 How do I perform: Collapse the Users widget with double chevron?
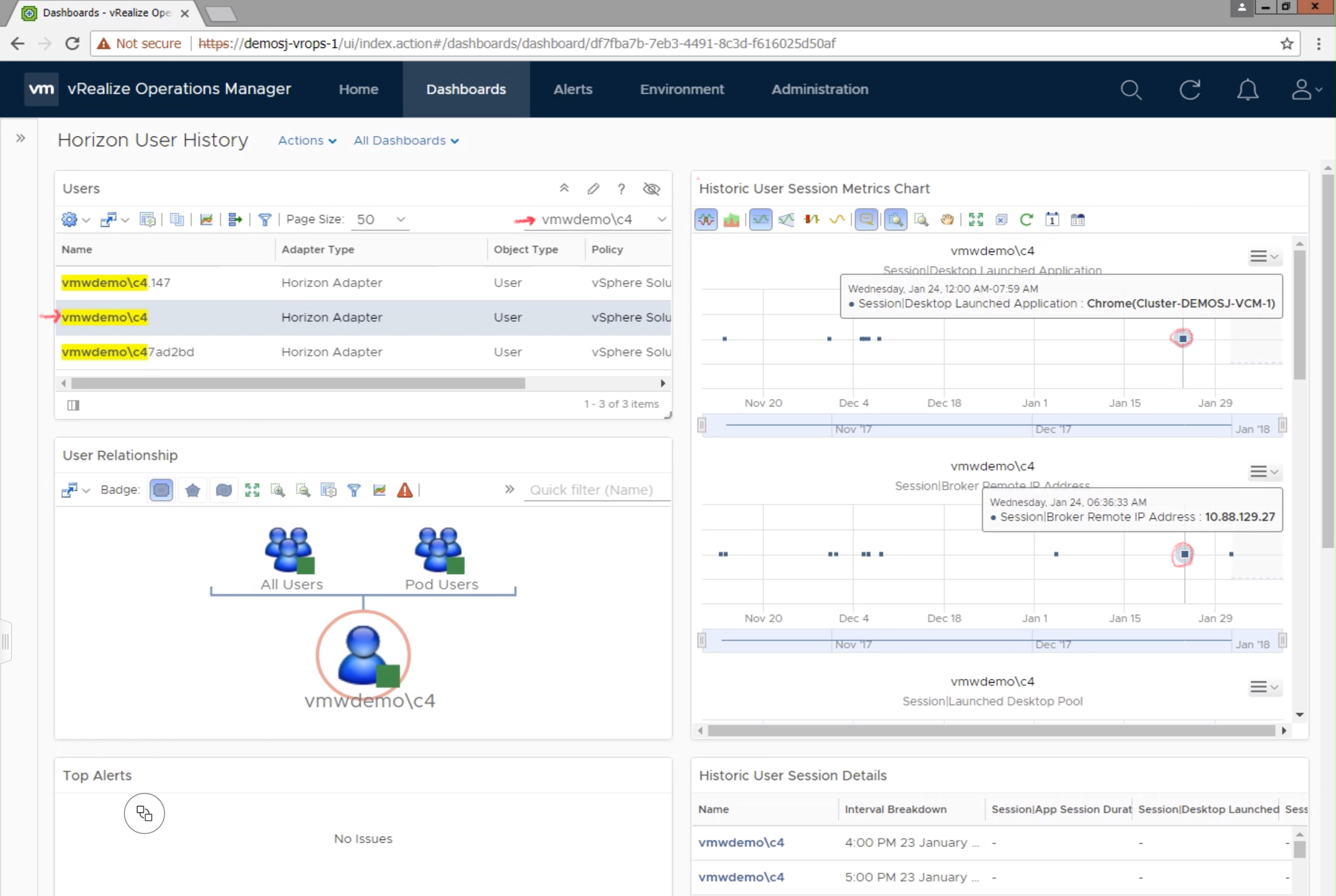(x=564, y=189)
